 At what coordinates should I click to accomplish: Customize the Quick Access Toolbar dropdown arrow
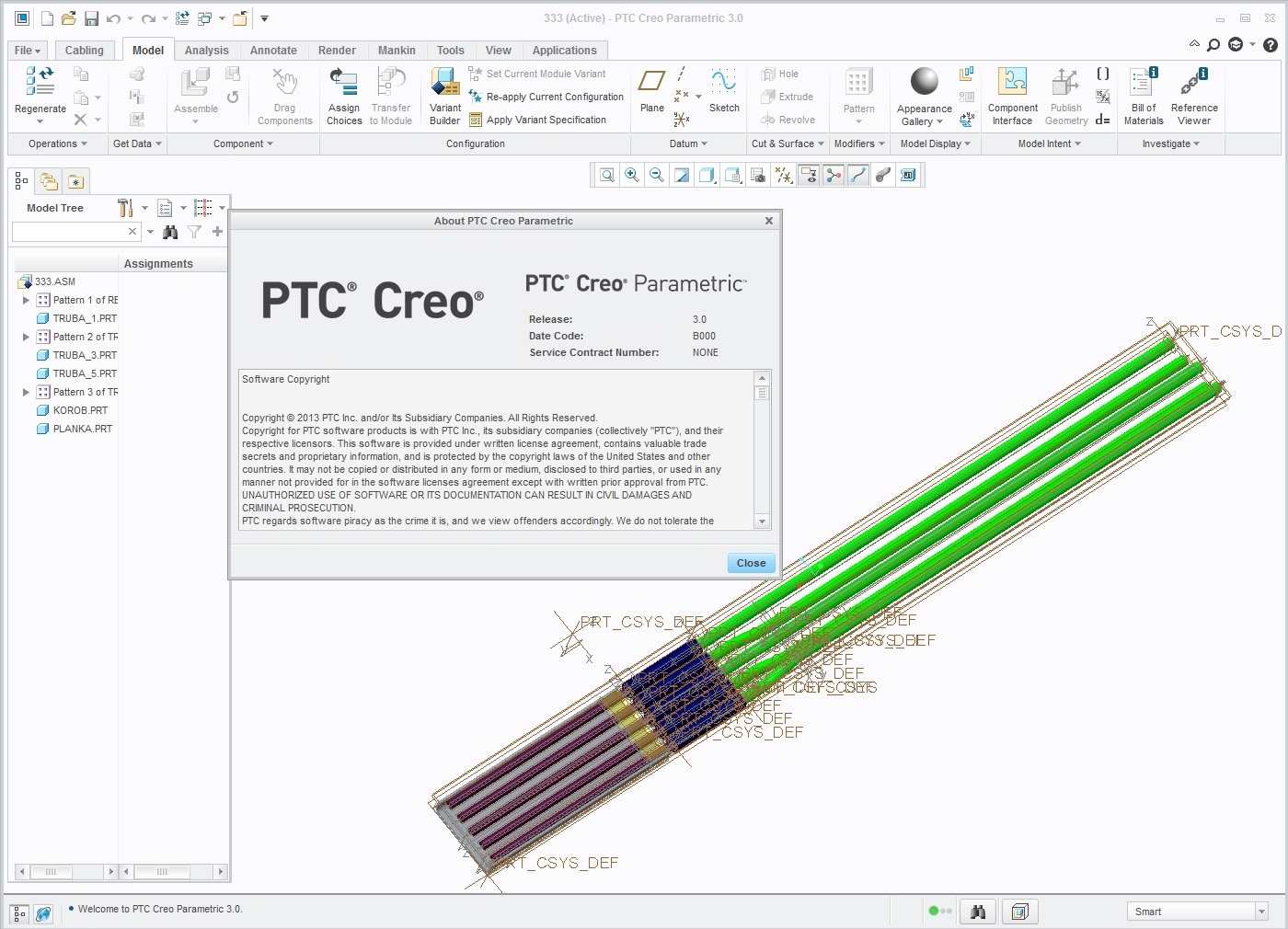(264, 18)
